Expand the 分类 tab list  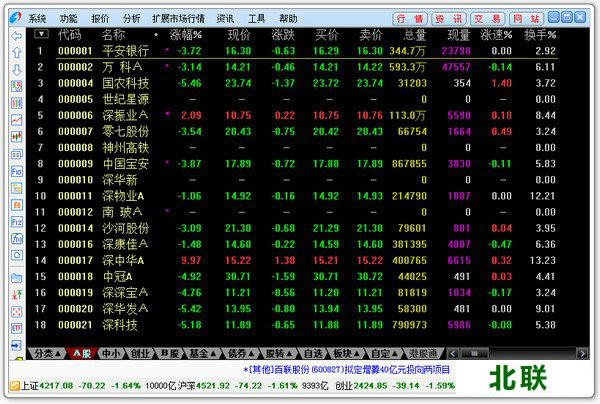[x=57, y=353]
